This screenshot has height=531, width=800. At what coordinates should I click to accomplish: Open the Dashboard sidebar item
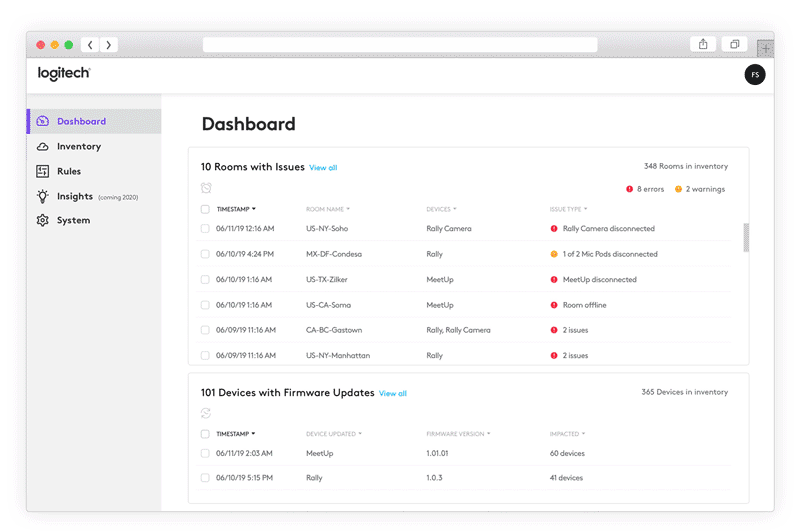click(95, 121)
